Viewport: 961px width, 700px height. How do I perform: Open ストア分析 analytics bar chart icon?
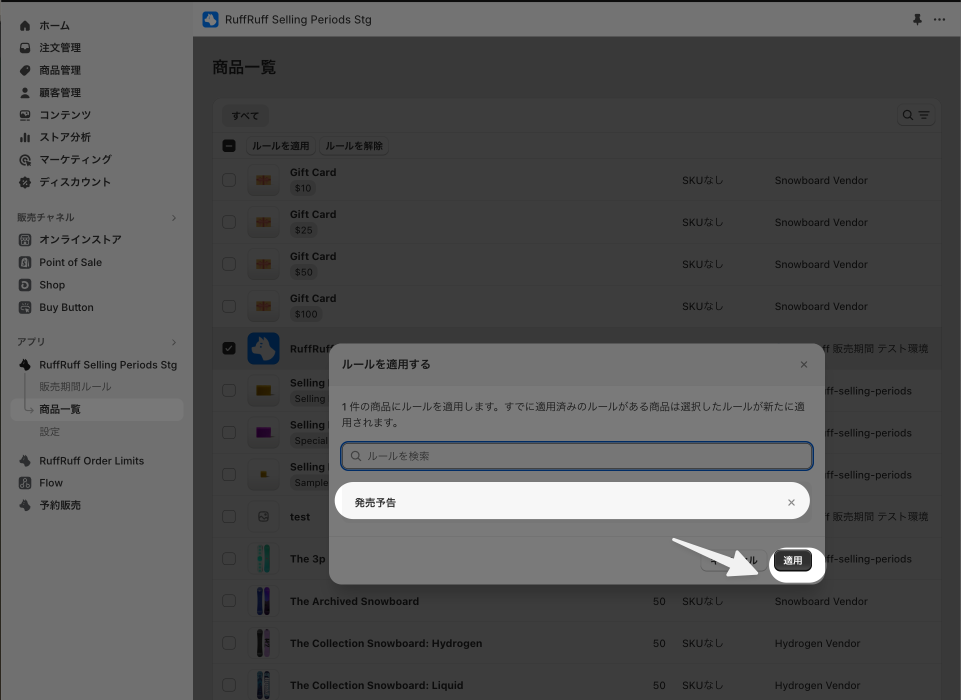pos(25,137)
